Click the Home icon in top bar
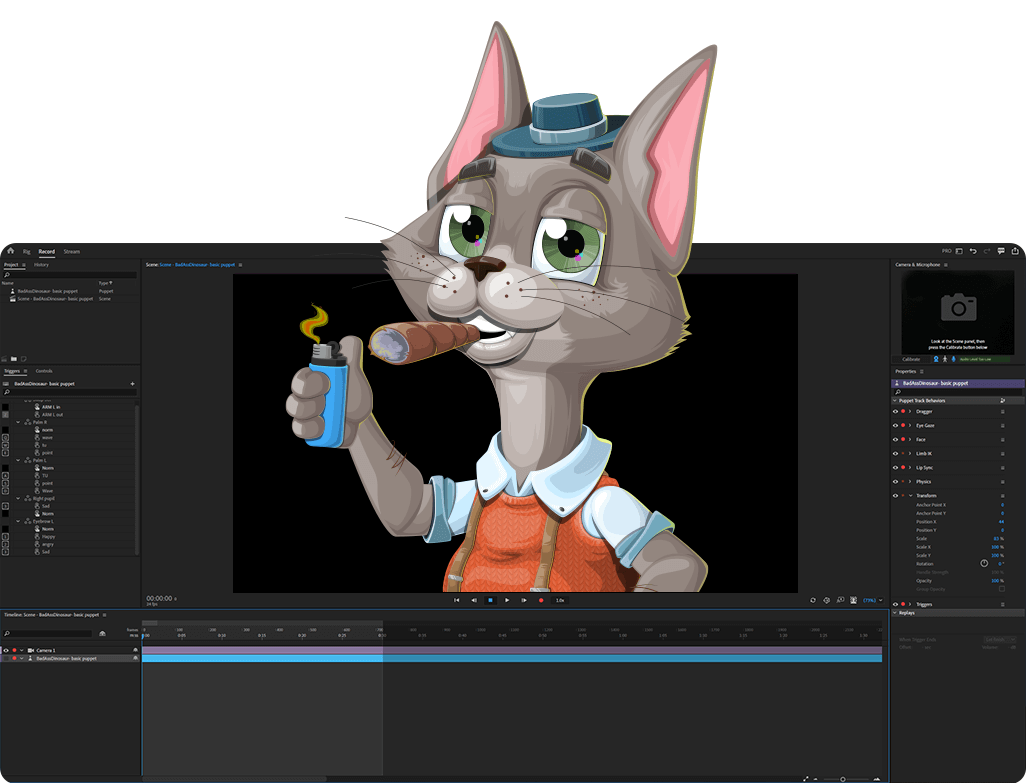 pyautogui.click(x=10, y=251)
